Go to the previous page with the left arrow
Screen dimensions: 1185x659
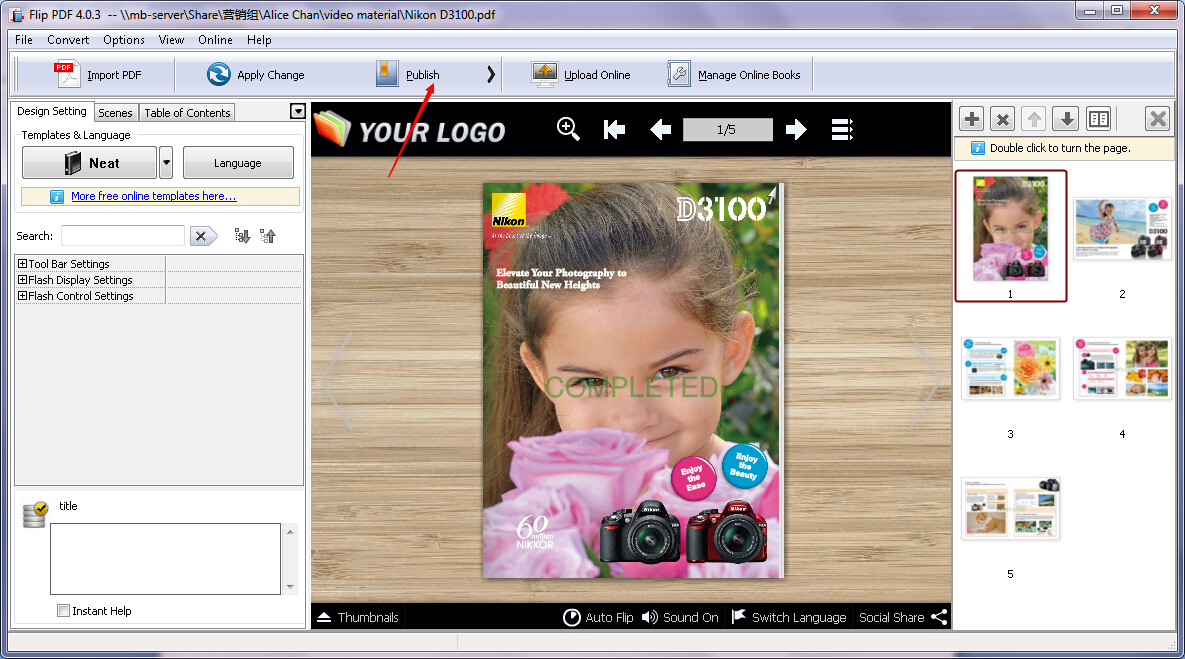(661, 130)
